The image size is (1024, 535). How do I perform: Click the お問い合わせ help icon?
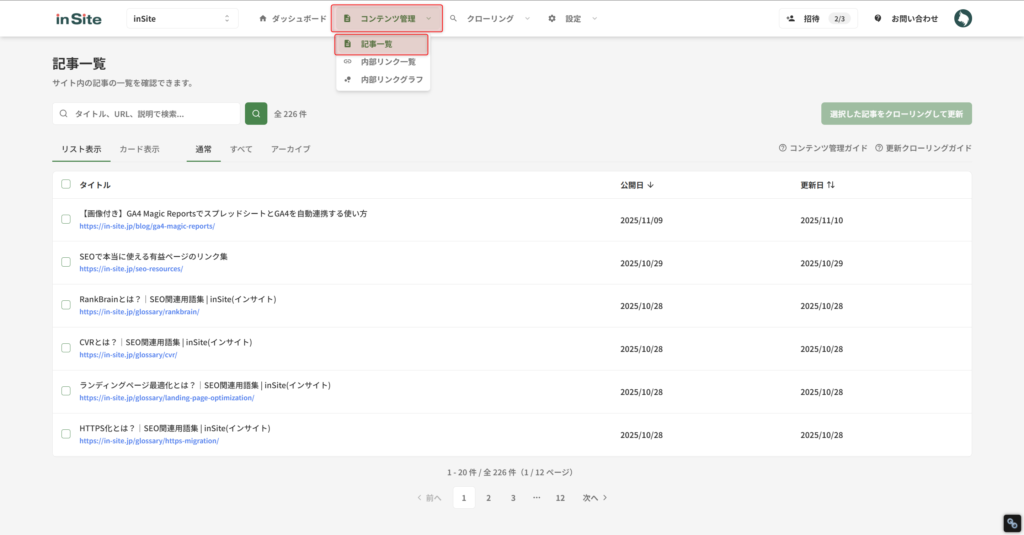878,18
